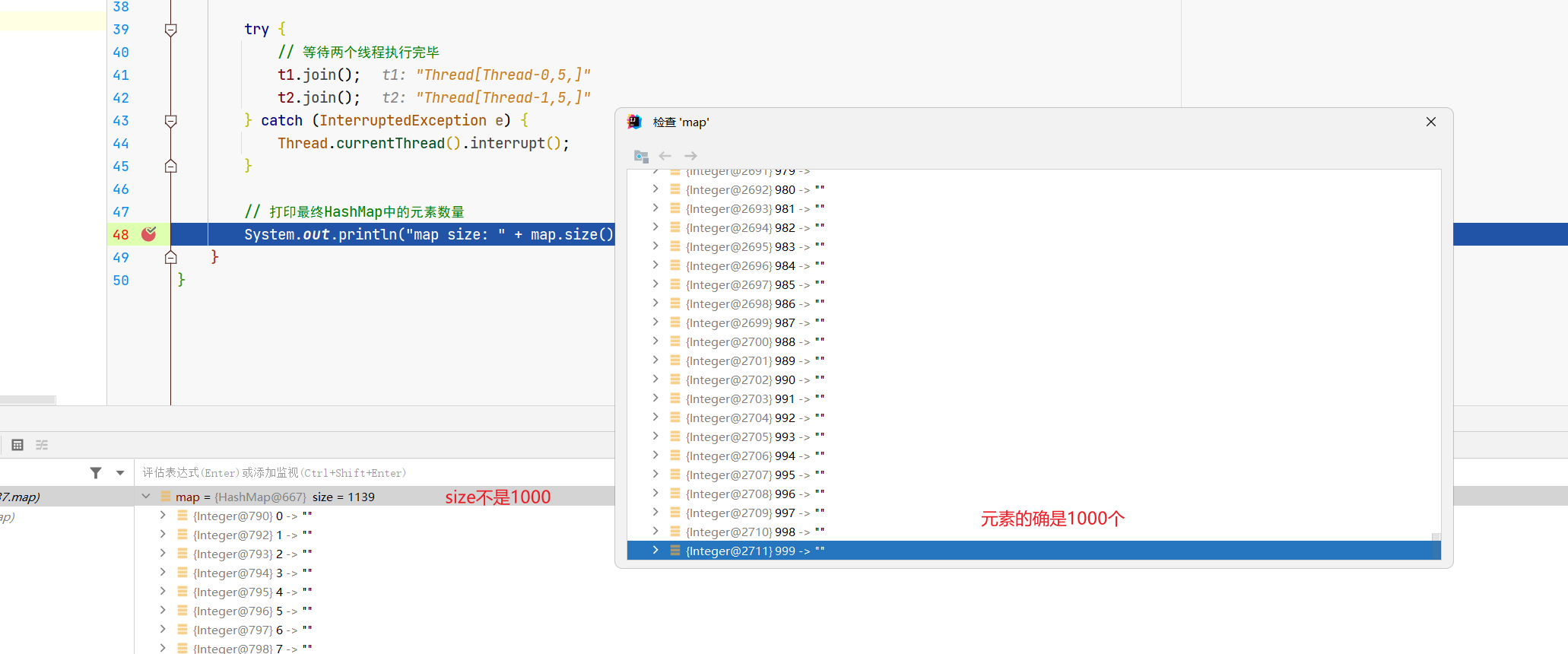Image resolution: width=1568 pixels, height=654 pixels.
Task: Expand entry Integer@797 6
Action: tap(163, 630)
